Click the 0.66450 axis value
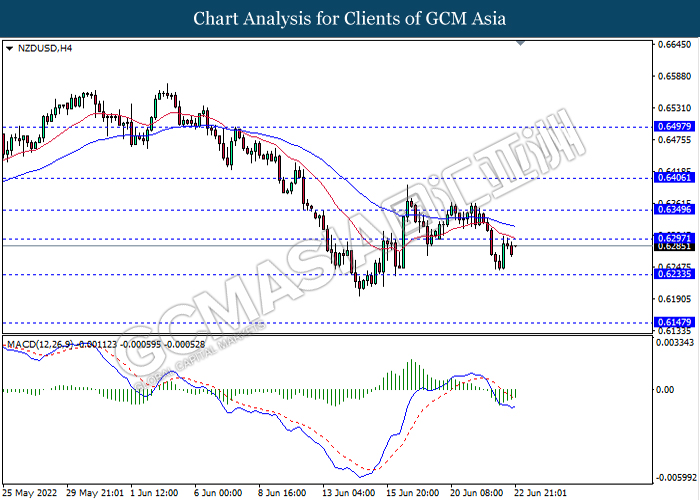Screen dimensions: 700x500 (x=675, y=45)
